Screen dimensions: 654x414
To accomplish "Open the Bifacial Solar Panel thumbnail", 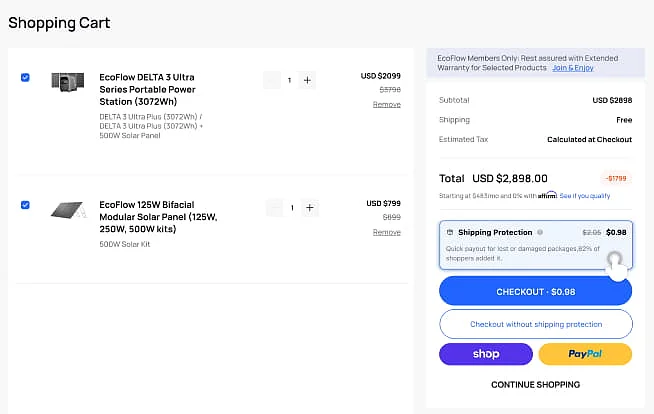I will coord(69,210).
